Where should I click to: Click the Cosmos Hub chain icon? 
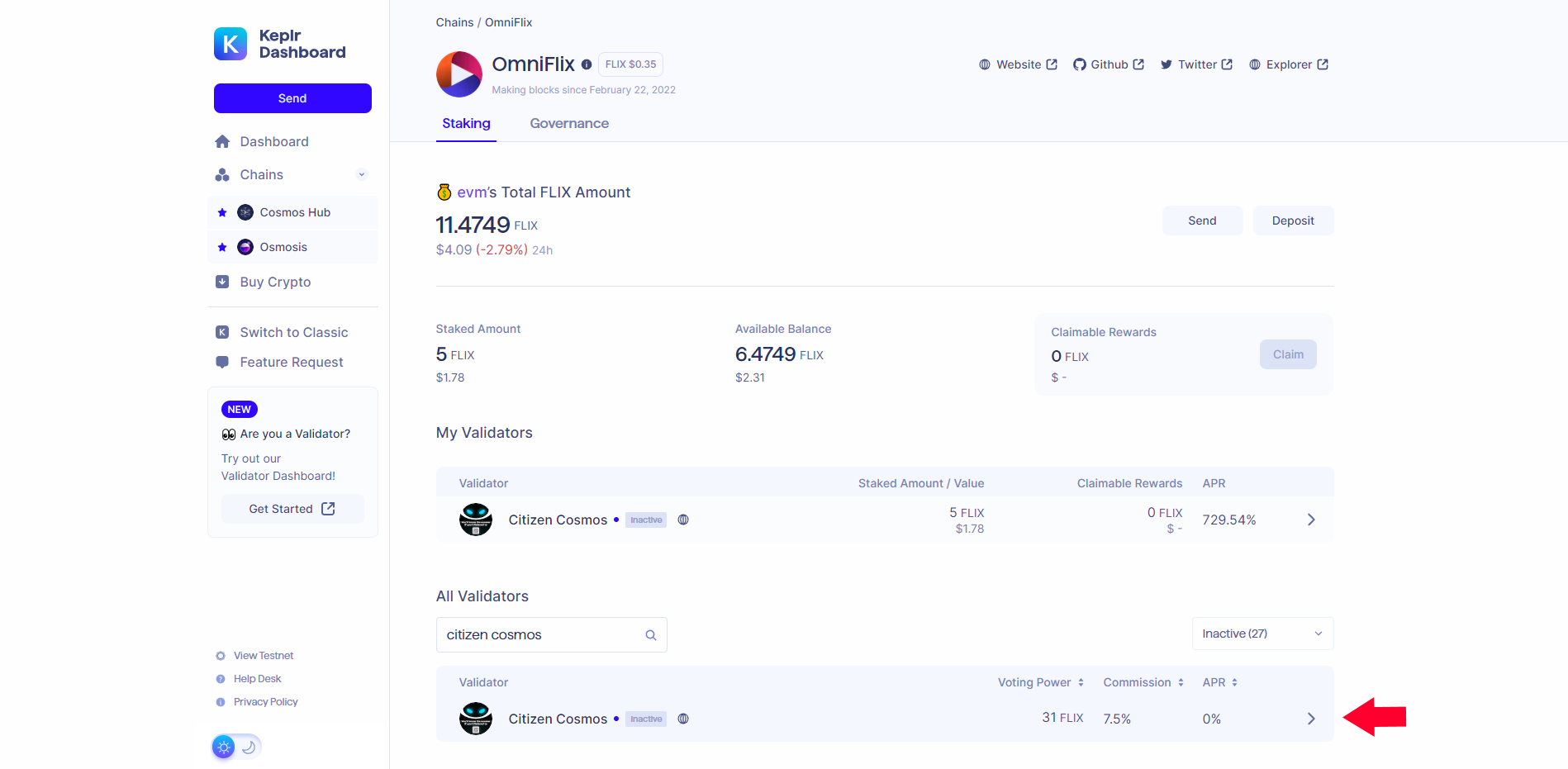245,212
